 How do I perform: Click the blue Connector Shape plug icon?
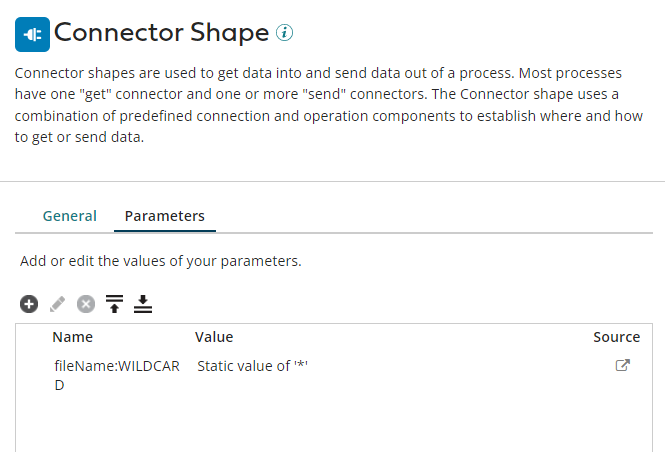point(32,34)
